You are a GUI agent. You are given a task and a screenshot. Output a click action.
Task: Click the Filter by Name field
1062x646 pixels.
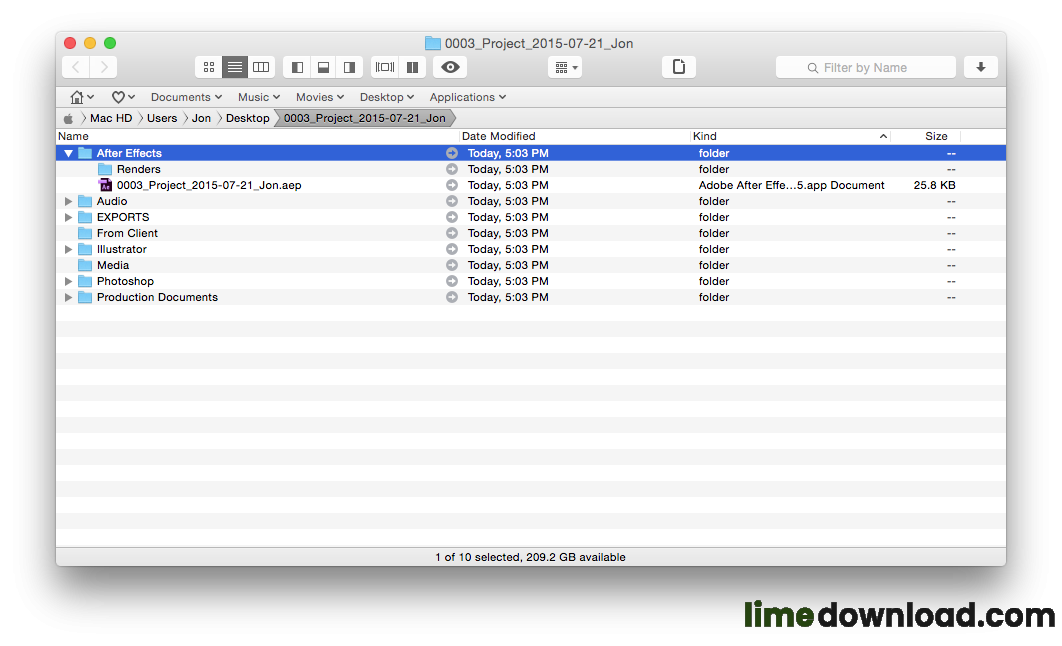click(x=866, y=67)
